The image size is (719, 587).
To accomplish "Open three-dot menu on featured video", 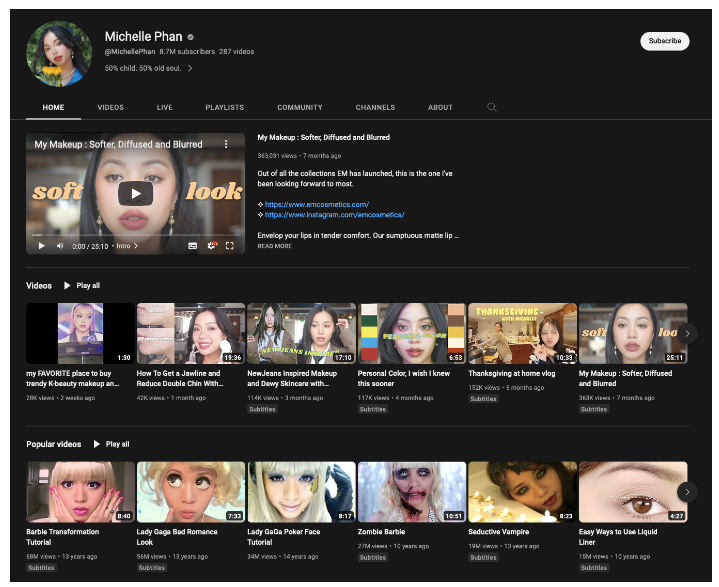I will click(x=226, y=144).
